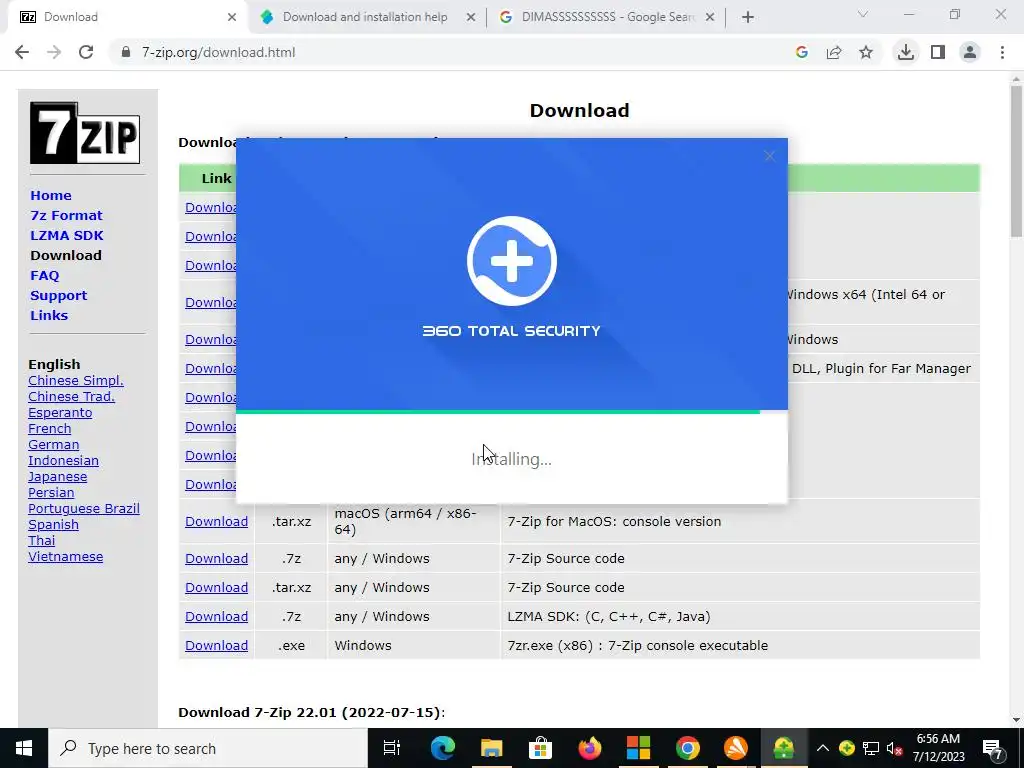Switch language to Portuguese Brazil
The width and height of the screenshot is (1024, 768).
click(x=84, y=509)
